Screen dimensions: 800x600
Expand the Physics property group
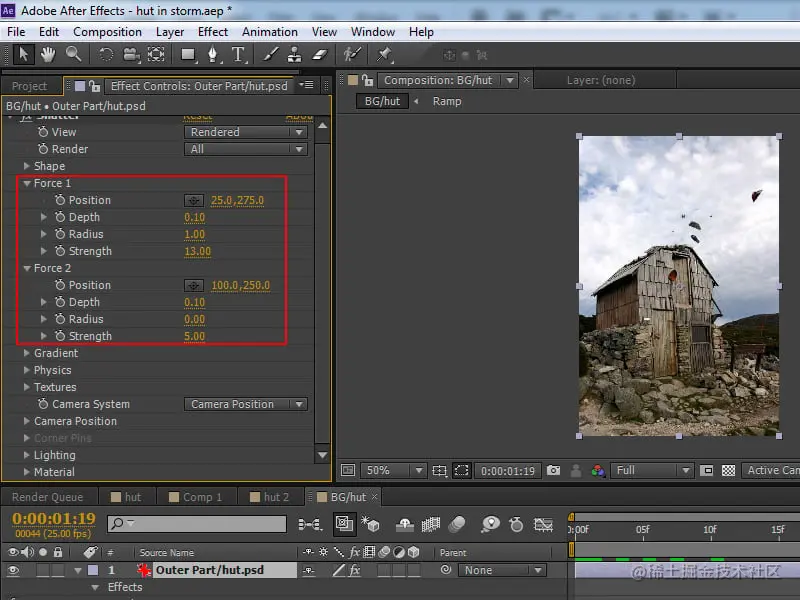point(26,370)
